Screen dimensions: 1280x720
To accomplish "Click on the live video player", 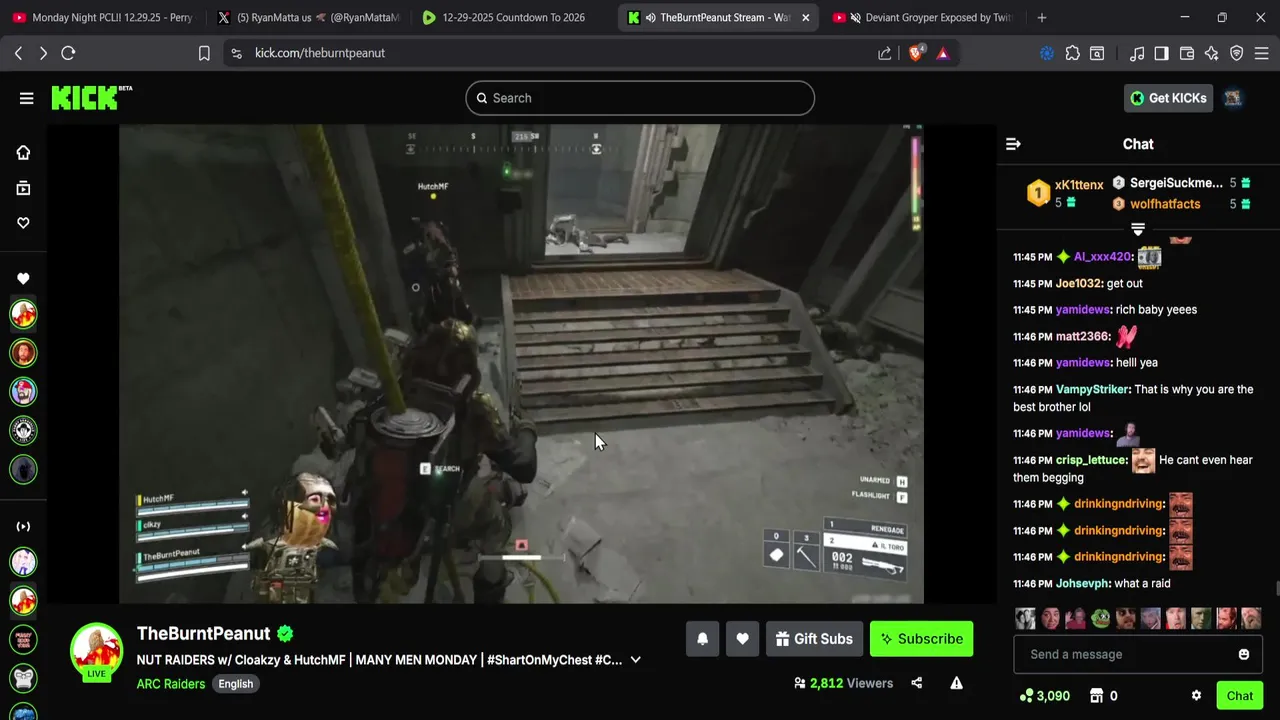I will point(521,364).
